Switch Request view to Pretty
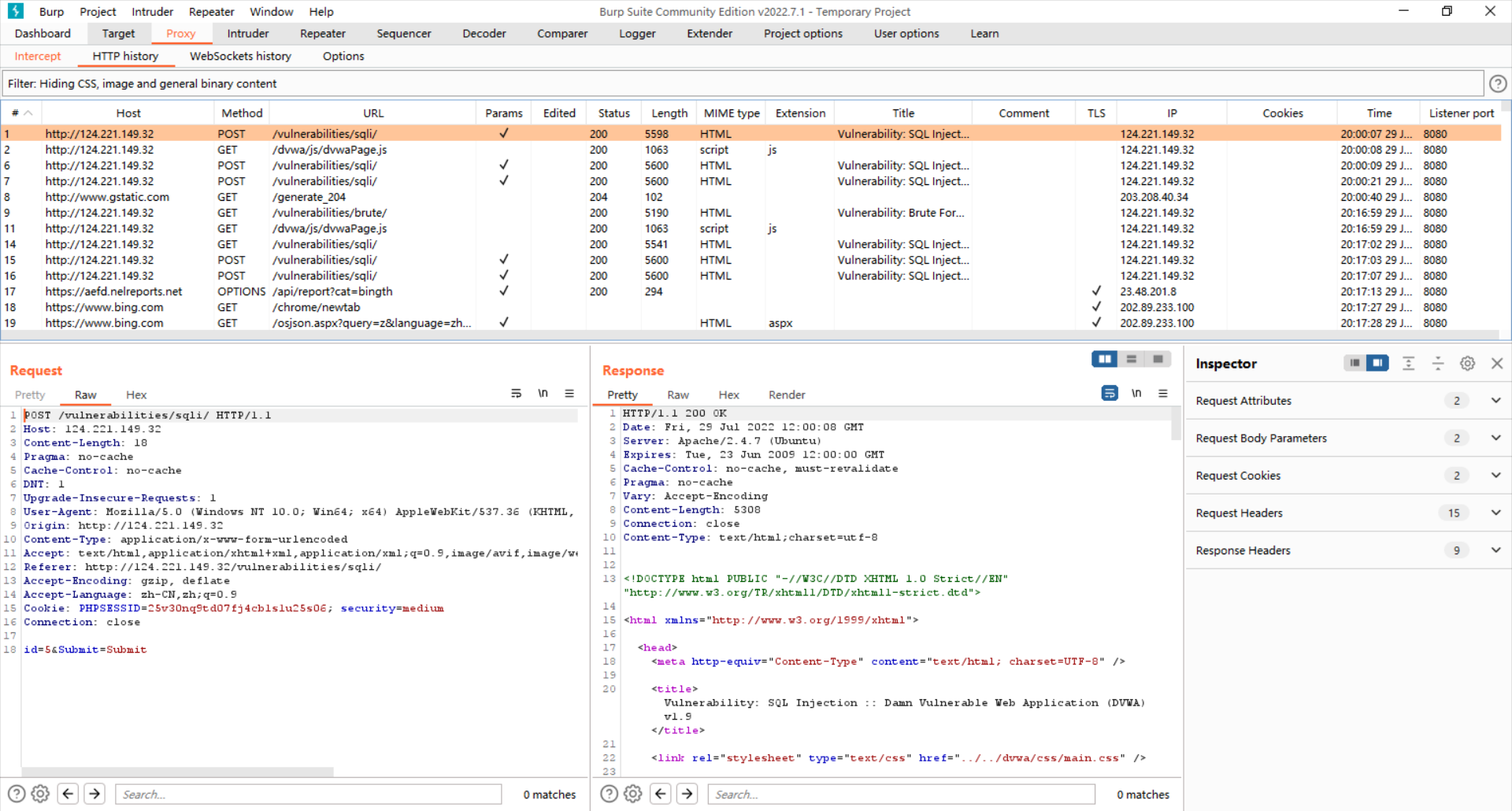The height and width of the screenshot is (811, 1512). tap(30, 395)
